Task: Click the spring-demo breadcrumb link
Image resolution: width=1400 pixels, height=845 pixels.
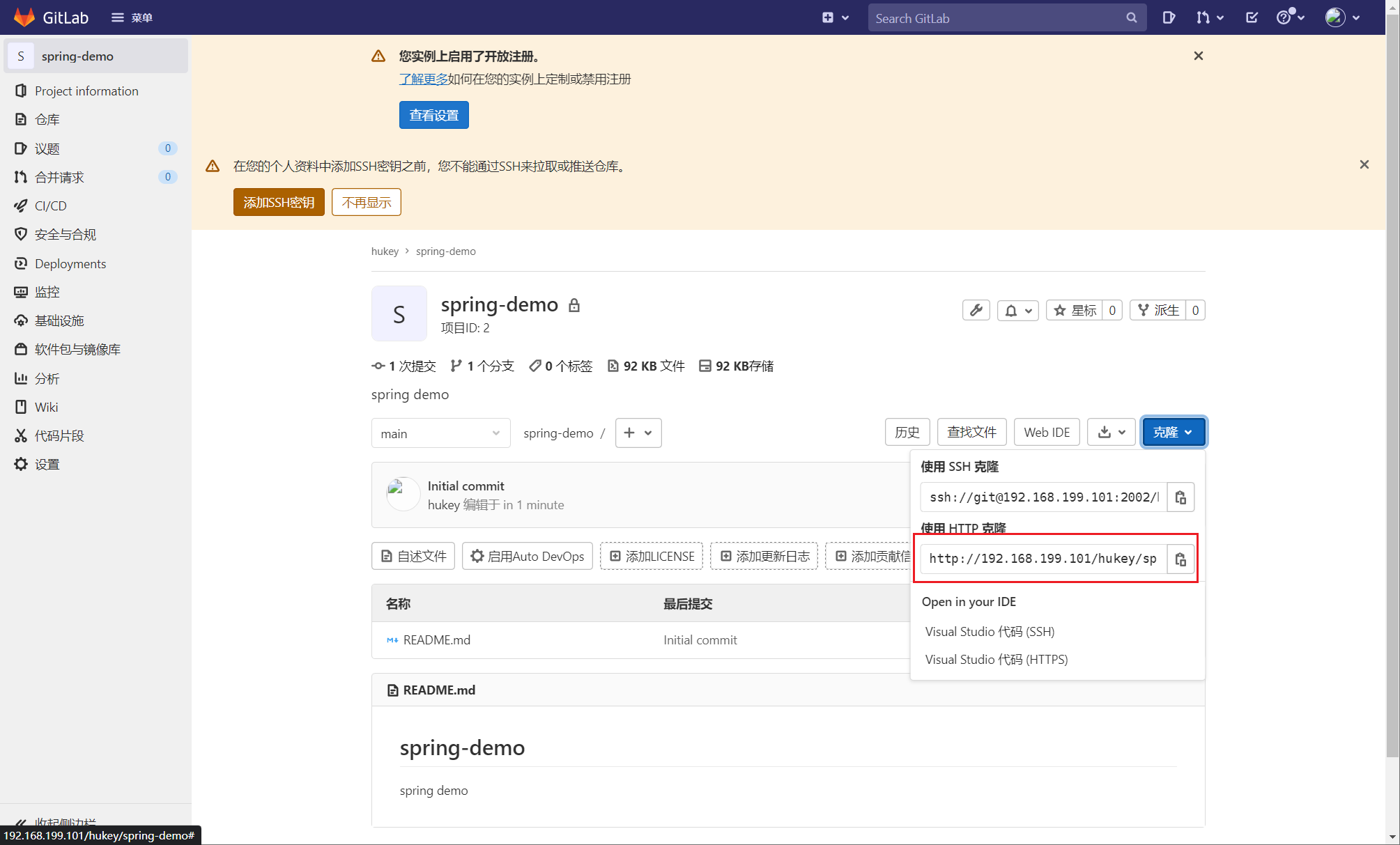Action: pos(446,251)
